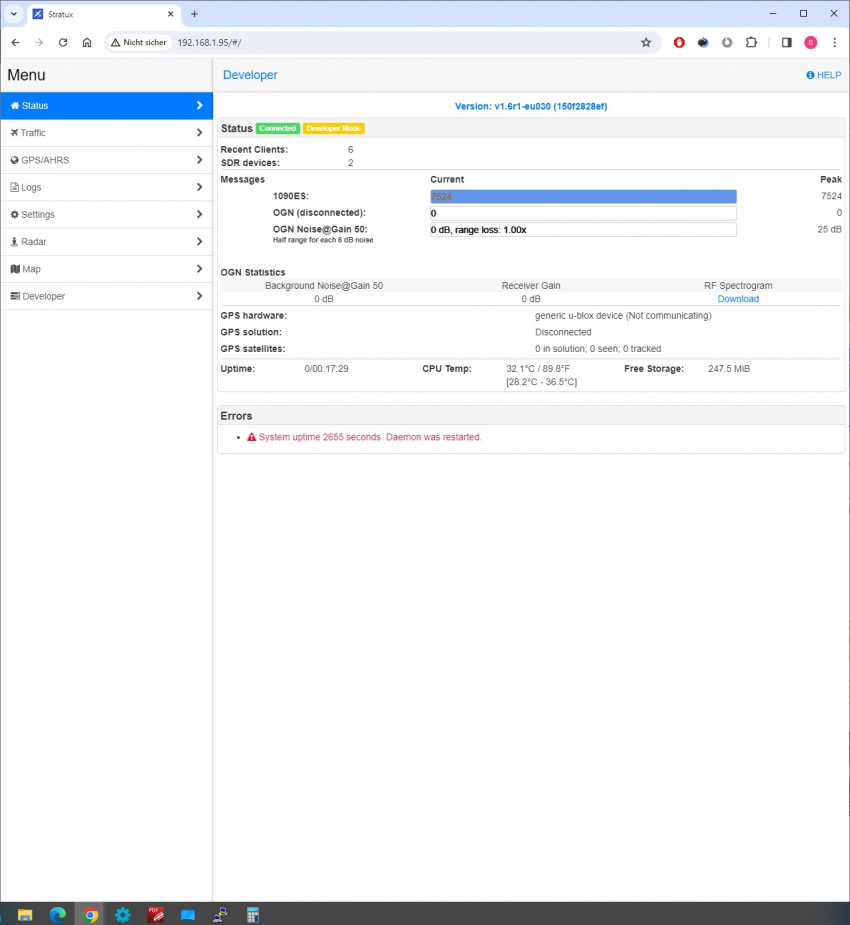This screenshot has height=925, width=850.
Task: Click the red Opera-style extension icon
Action: click(x=679, y=42)
